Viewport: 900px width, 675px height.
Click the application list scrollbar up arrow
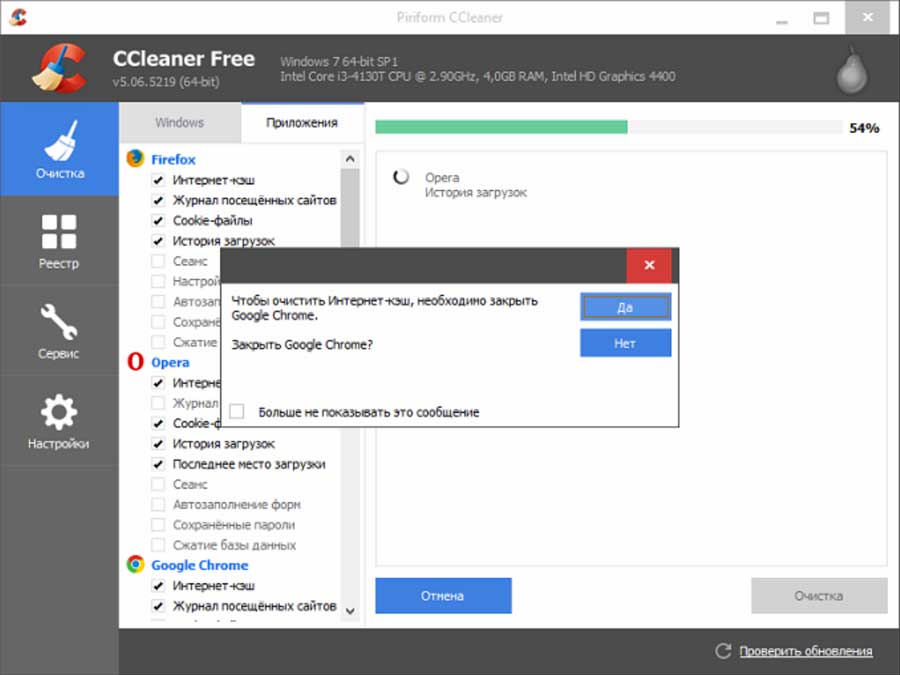(x=350, y=160)
